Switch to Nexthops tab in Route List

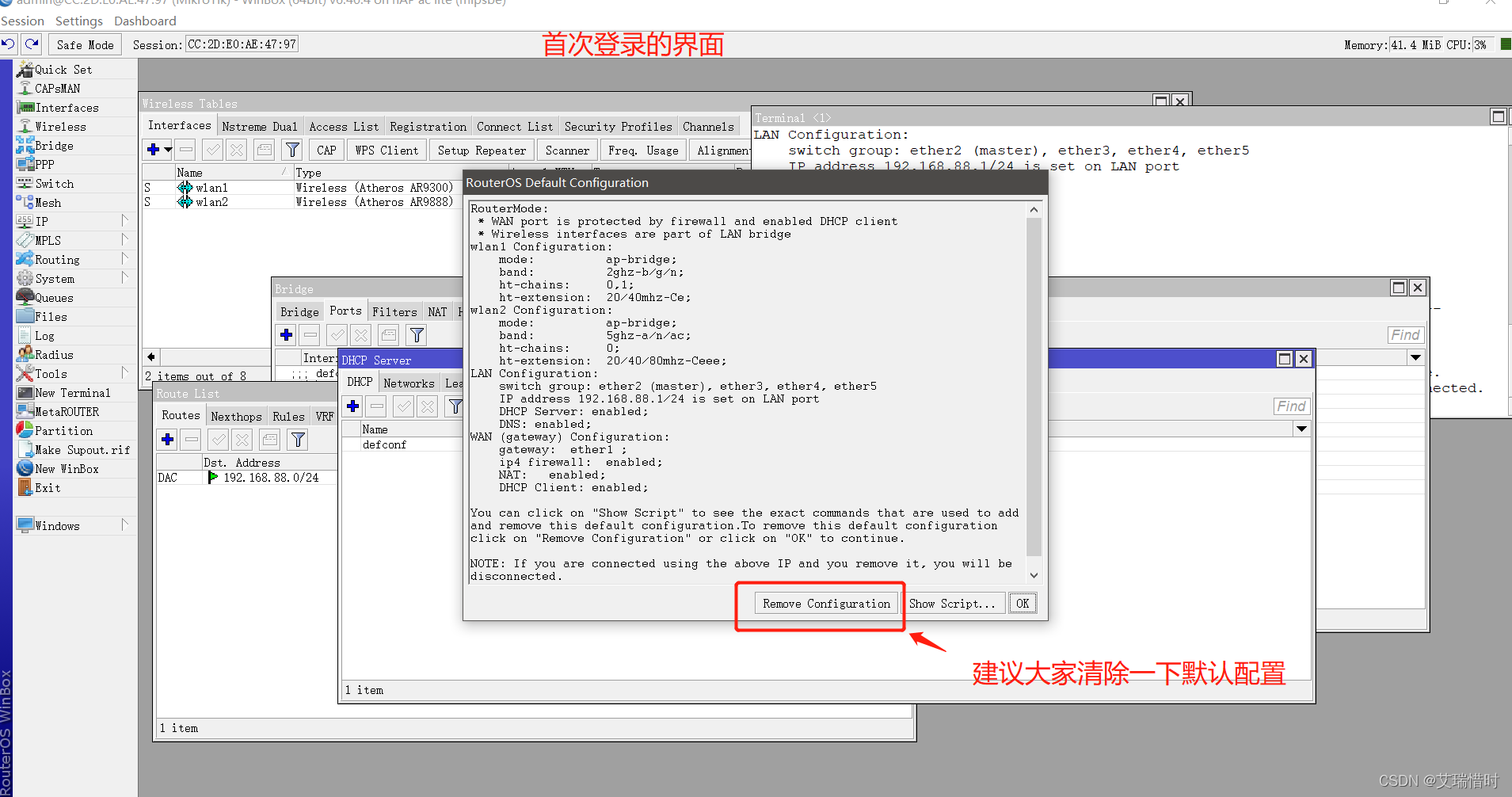click(x=236, y=416)
